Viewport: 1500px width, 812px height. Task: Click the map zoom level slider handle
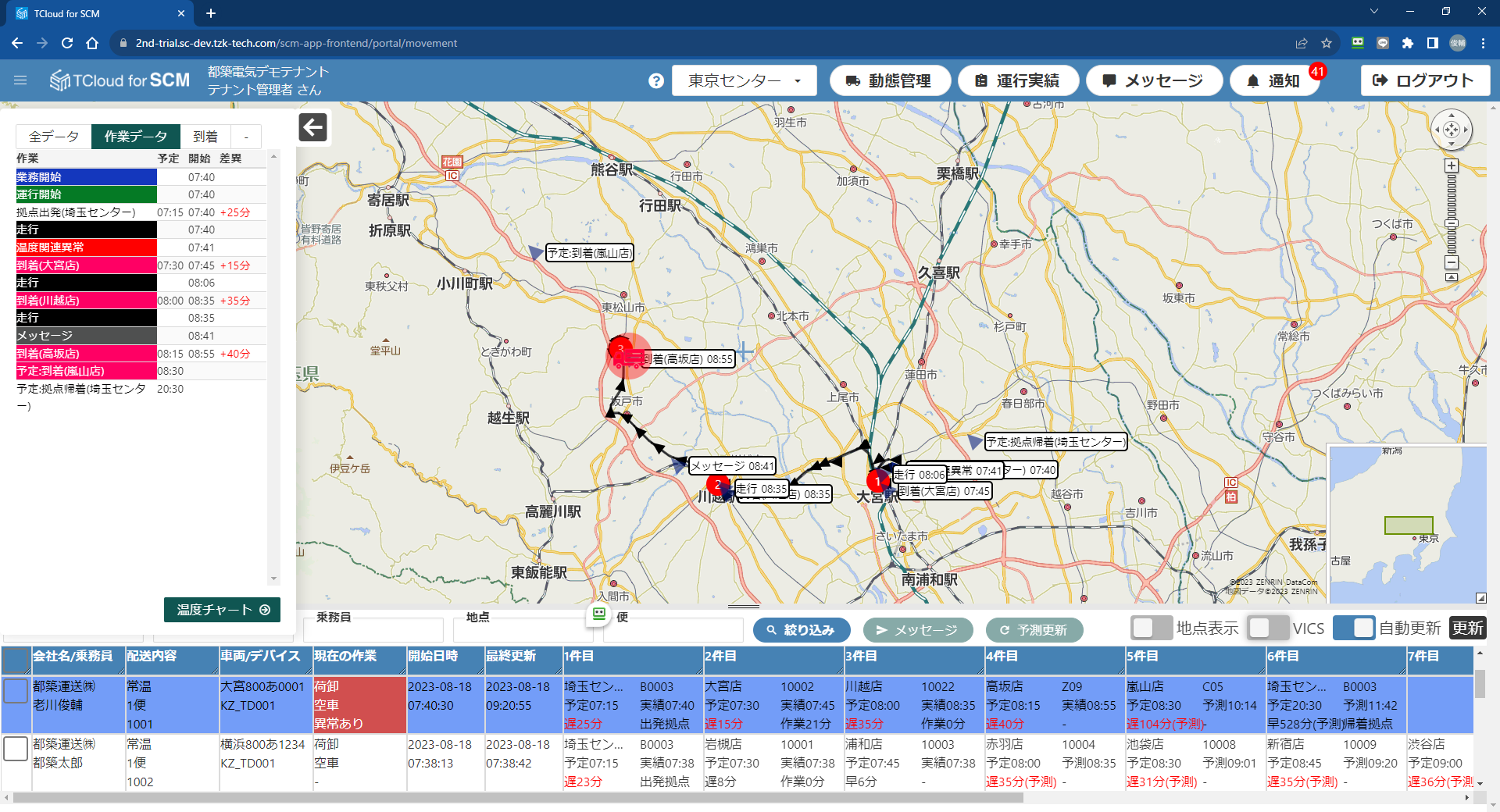[x=1452, y=224]
